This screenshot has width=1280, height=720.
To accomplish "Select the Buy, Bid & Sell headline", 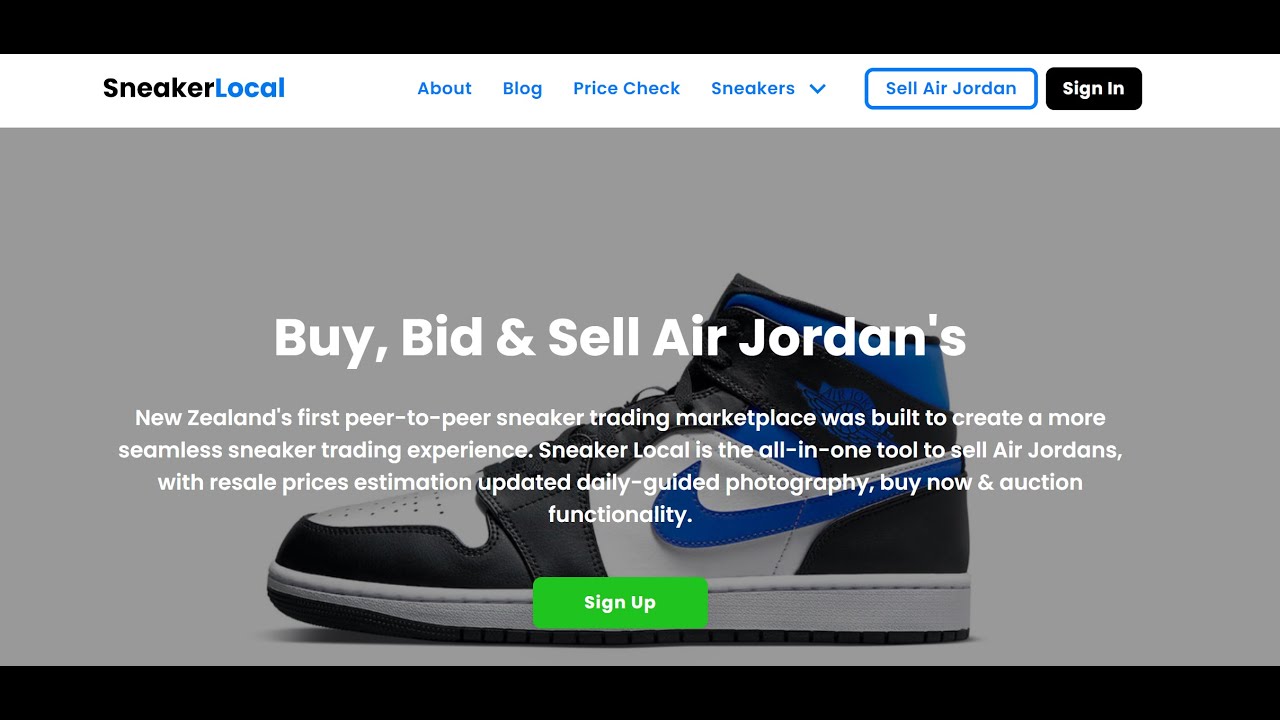I will coord(620,337).
